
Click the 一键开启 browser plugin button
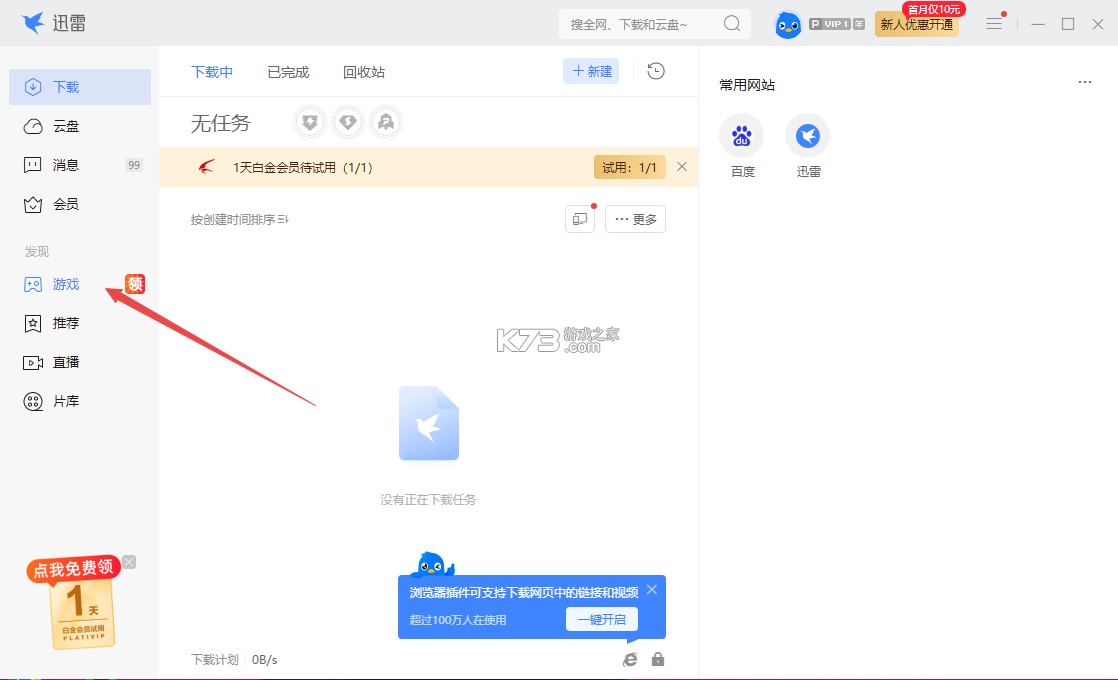(602, 619)
